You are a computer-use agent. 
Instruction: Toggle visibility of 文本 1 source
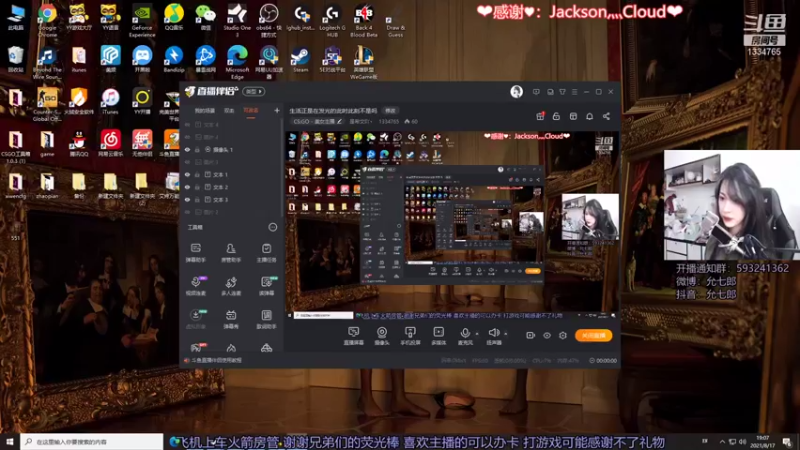coord(187,174)
